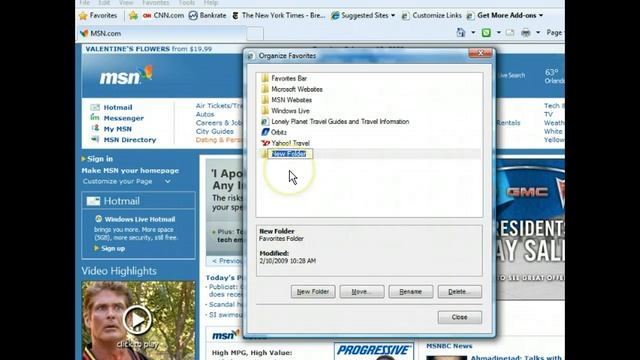Open the Autos link
The height and width of the screenshot is (360, 640).
(205, 114)
